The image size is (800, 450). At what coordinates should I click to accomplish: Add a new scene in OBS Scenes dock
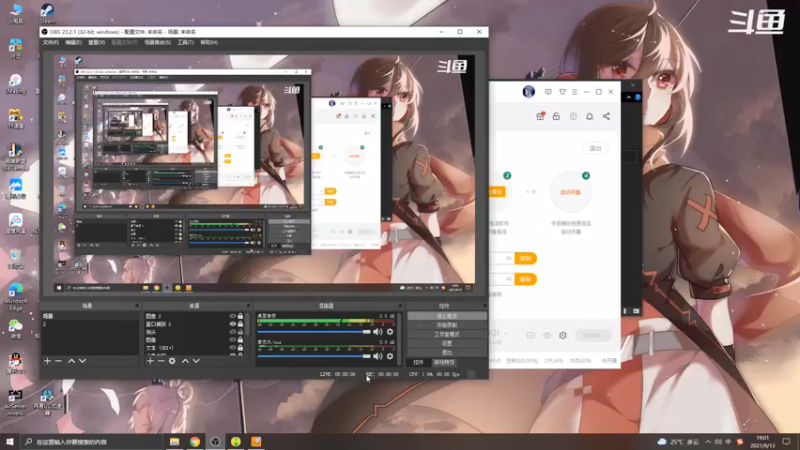(x=47, y=361)
